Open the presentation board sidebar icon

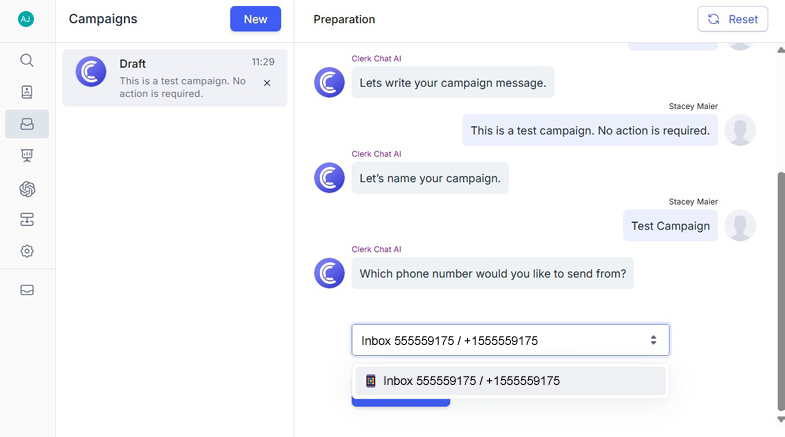[x=27, y=156]
